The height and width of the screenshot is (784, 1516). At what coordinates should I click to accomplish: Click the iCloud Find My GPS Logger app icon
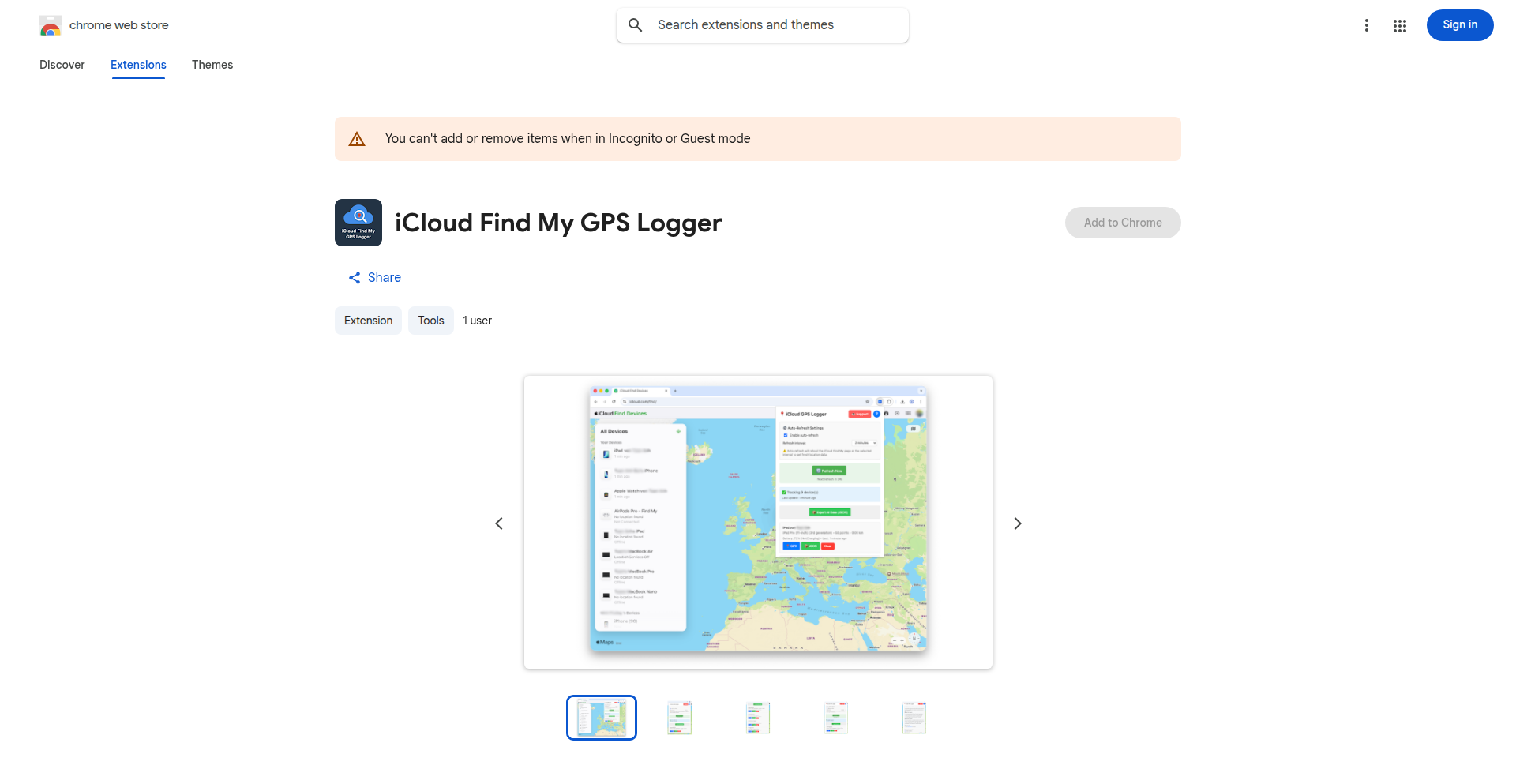pos(358,222)
